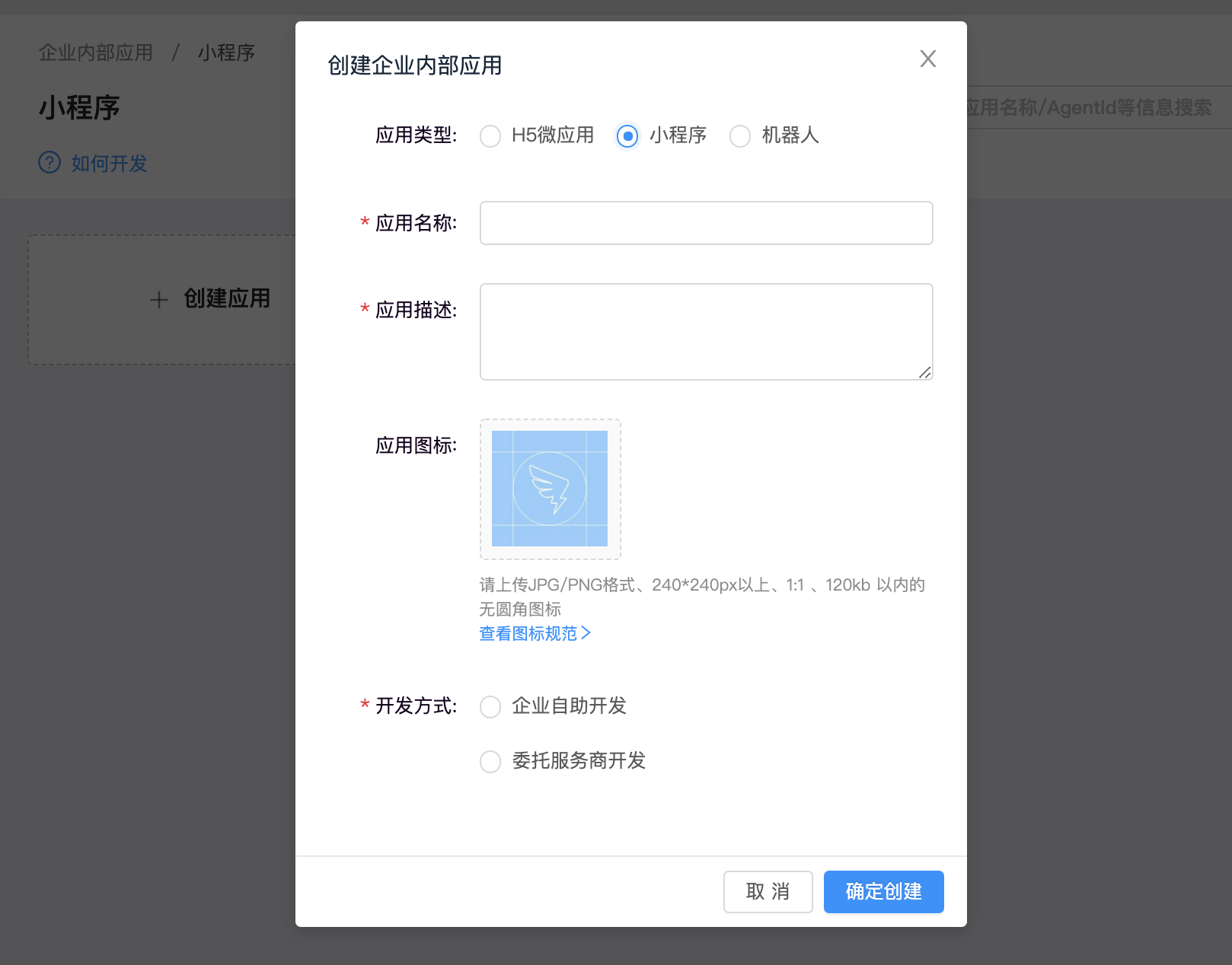Close the 创建企业内部应用 dialog
This screenshot has height=965, width=1232.
click(x=927, y=59)
